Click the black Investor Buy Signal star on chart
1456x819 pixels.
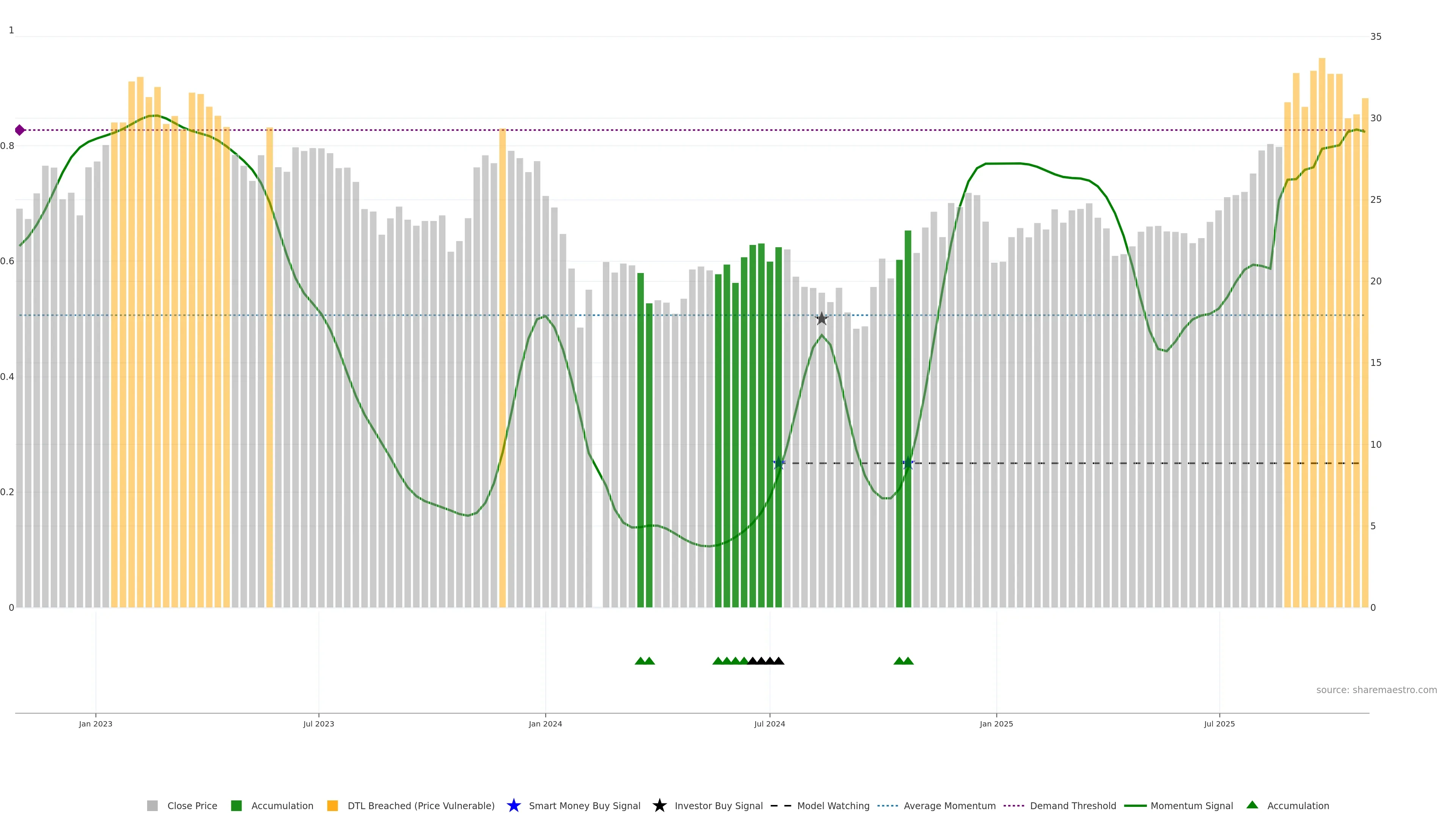[x=821, y=319]
